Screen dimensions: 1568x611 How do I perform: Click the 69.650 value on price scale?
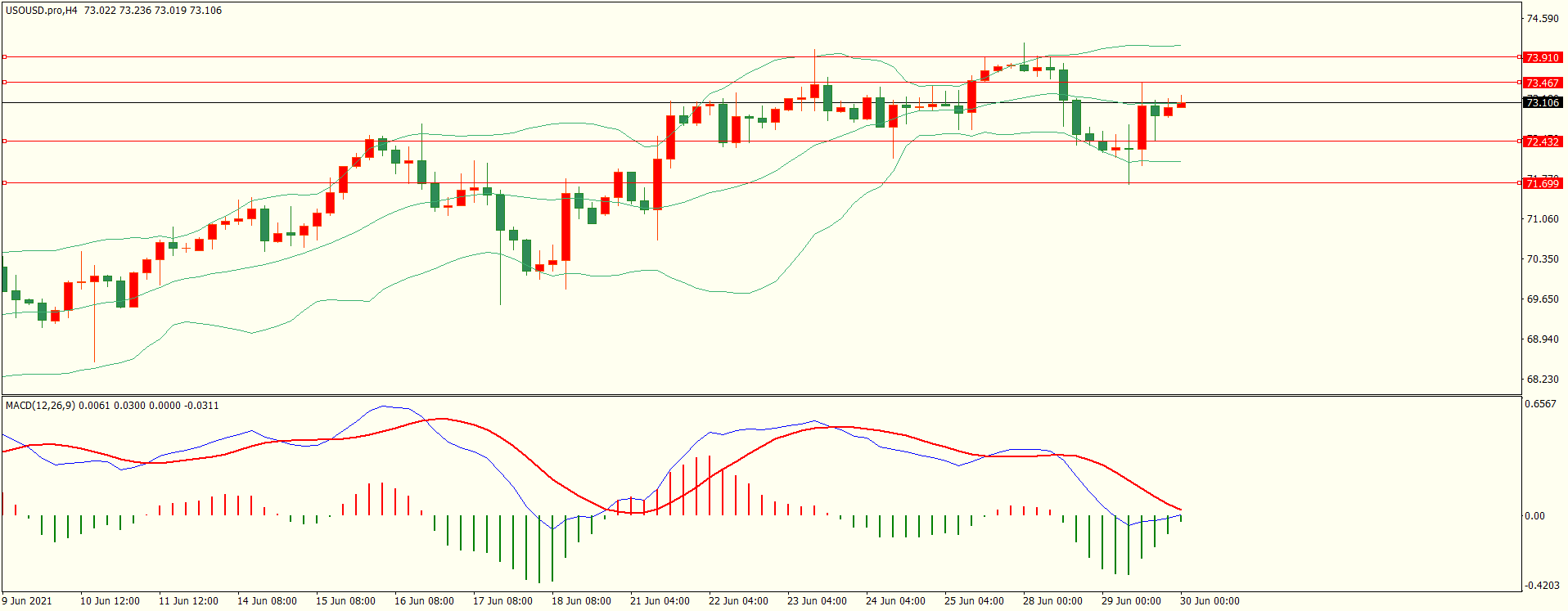tap(1543, 299)
